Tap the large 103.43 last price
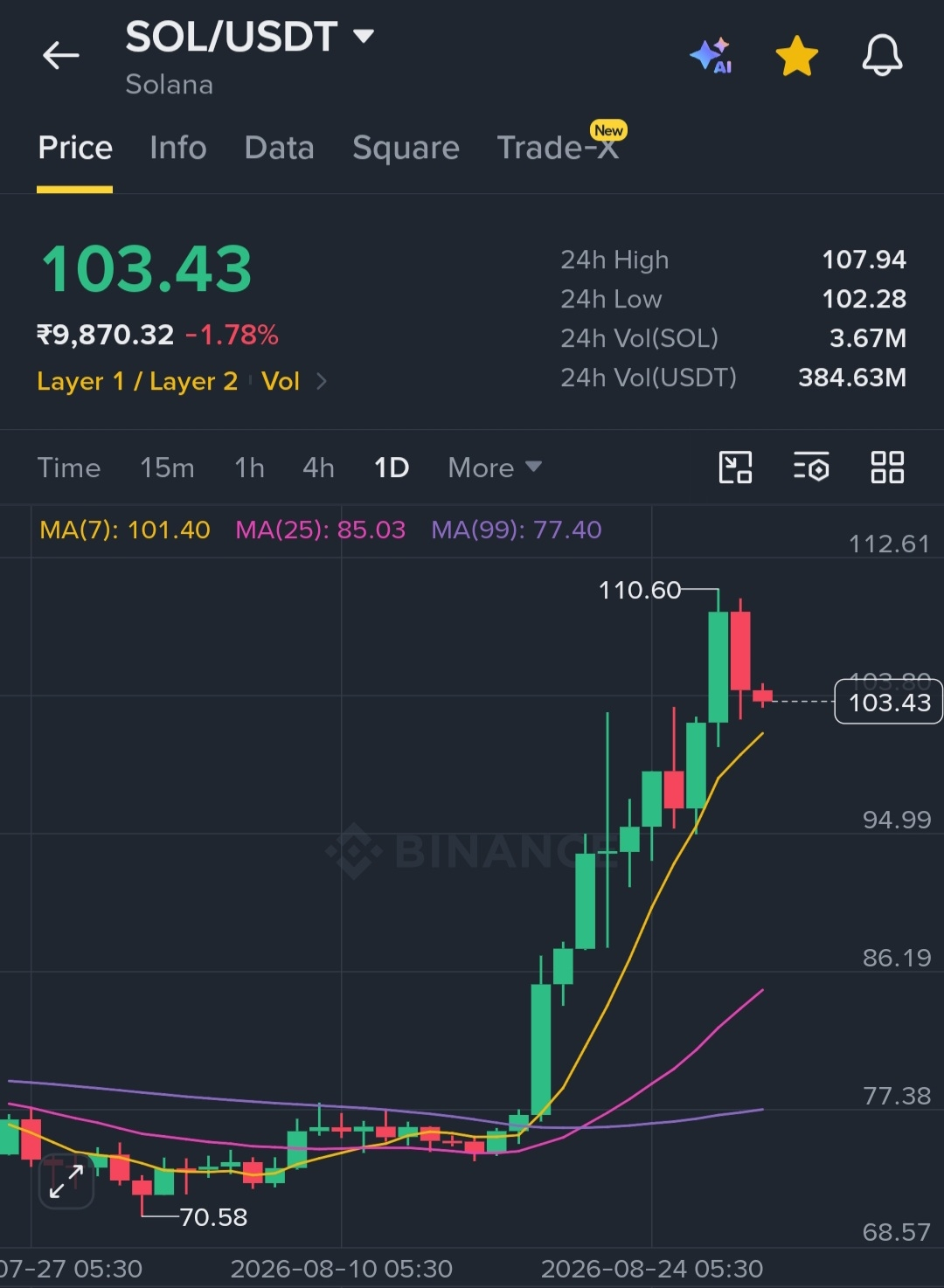The width and height of the screenshot is (944, 1288). tap(147, 269)
